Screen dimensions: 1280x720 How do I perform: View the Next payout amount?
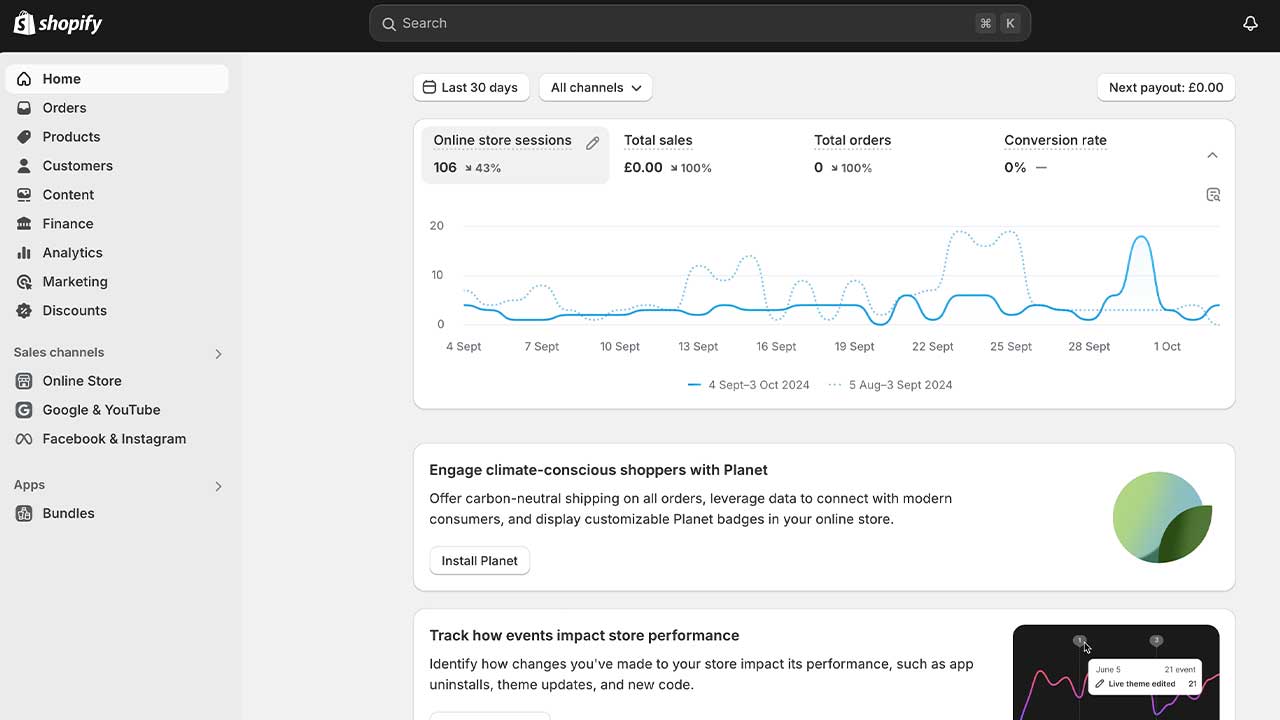click(x=1165, y=87)
